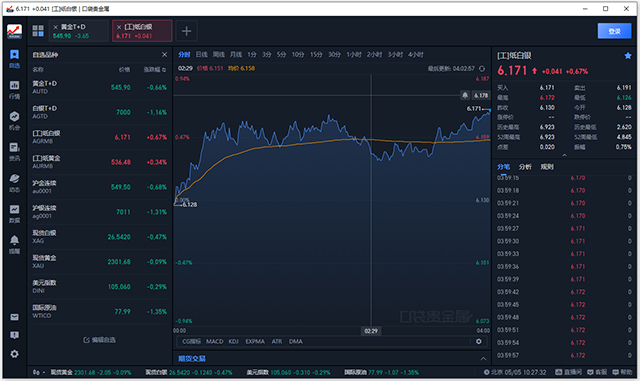Image resolution: width=640 pixels, height=381 pixels.
Task: Enable the CG indicator button
Action: point(191,341)
